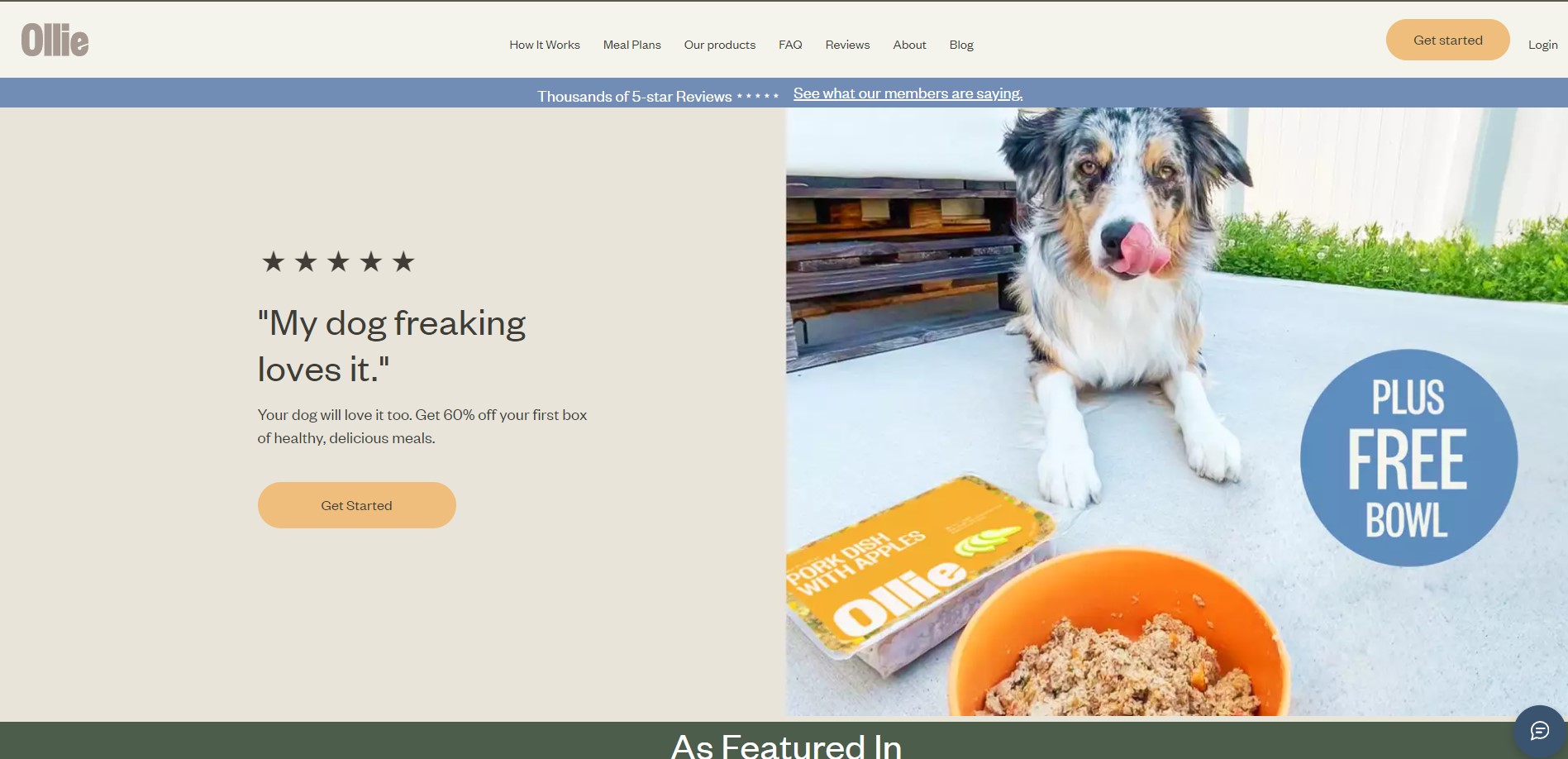Click See what our members are saying
Image resolution: width=1568 pixels, height=759 pixels.
908,93
